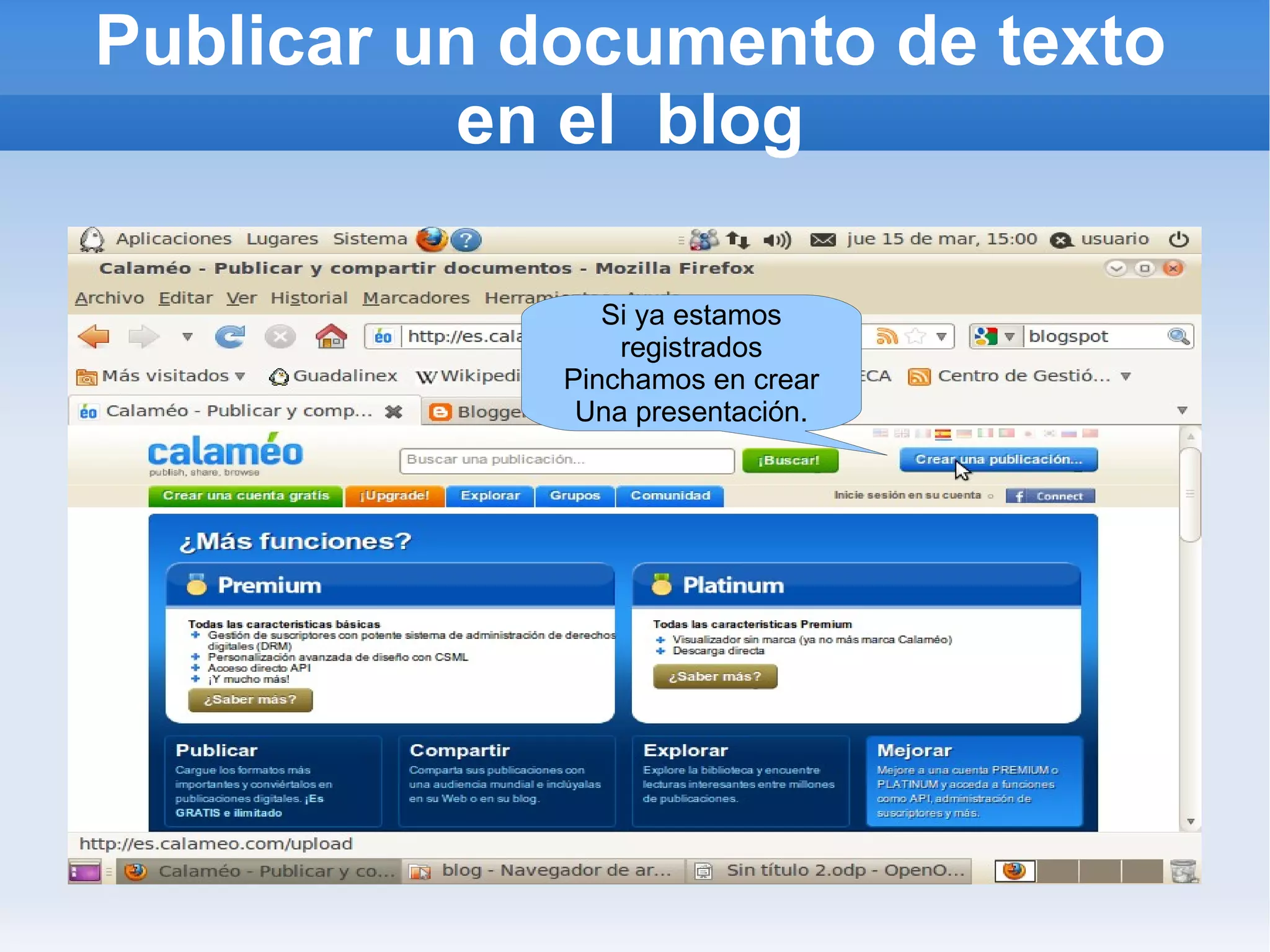
Task: Click the RSS feed icon in address bar
Action: 887,337
